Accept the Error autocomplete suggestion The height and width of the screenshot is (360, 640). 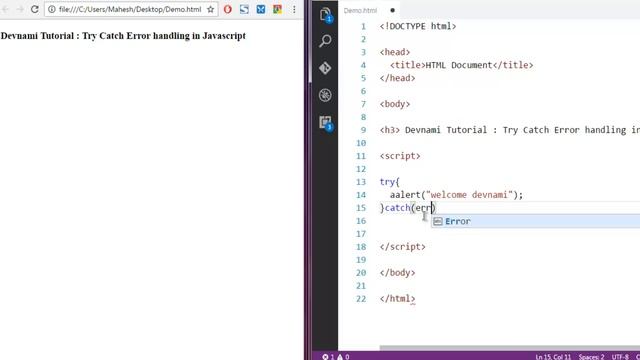(x=536, y=221)
